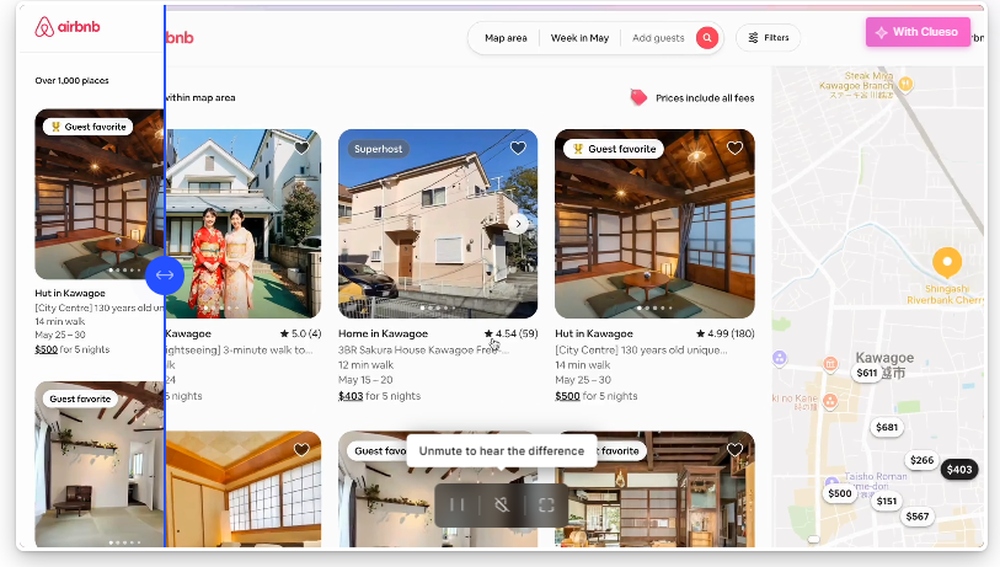Enter fullscreen video mode
Viewport: 1000px width, 567px height.
pos(547,505)
